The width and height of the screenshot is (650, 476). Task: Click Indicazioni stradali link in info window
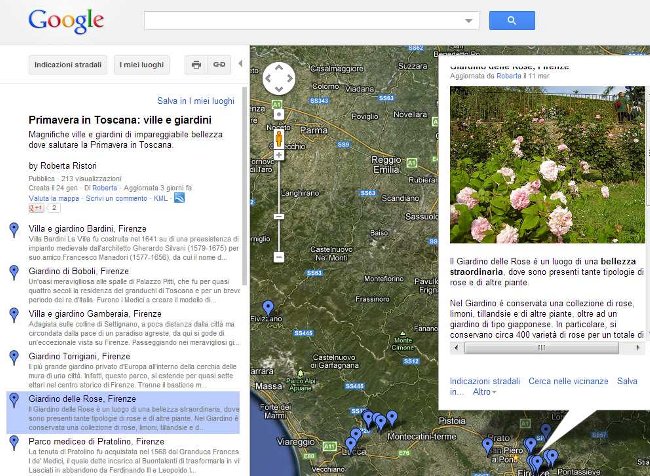coord(485,381)
